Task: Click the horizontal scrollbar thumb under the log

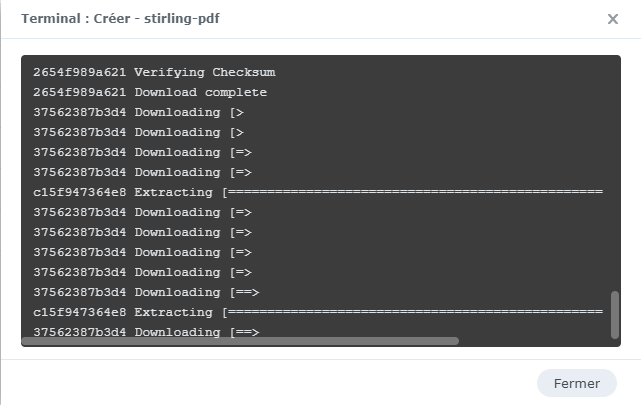Action: [x=240, y=341]
